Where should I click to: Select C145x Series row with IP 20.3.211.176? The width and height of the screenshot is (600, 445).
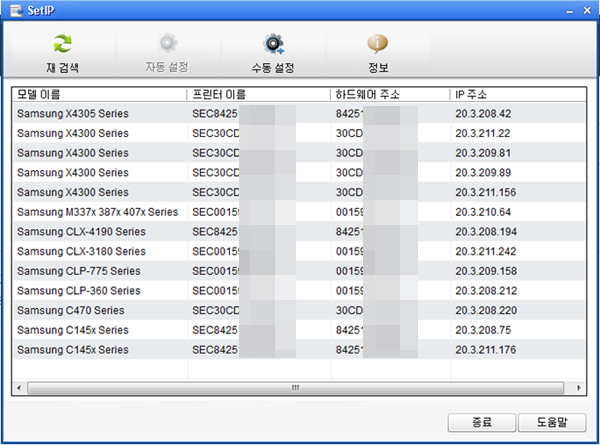(299, 350)
